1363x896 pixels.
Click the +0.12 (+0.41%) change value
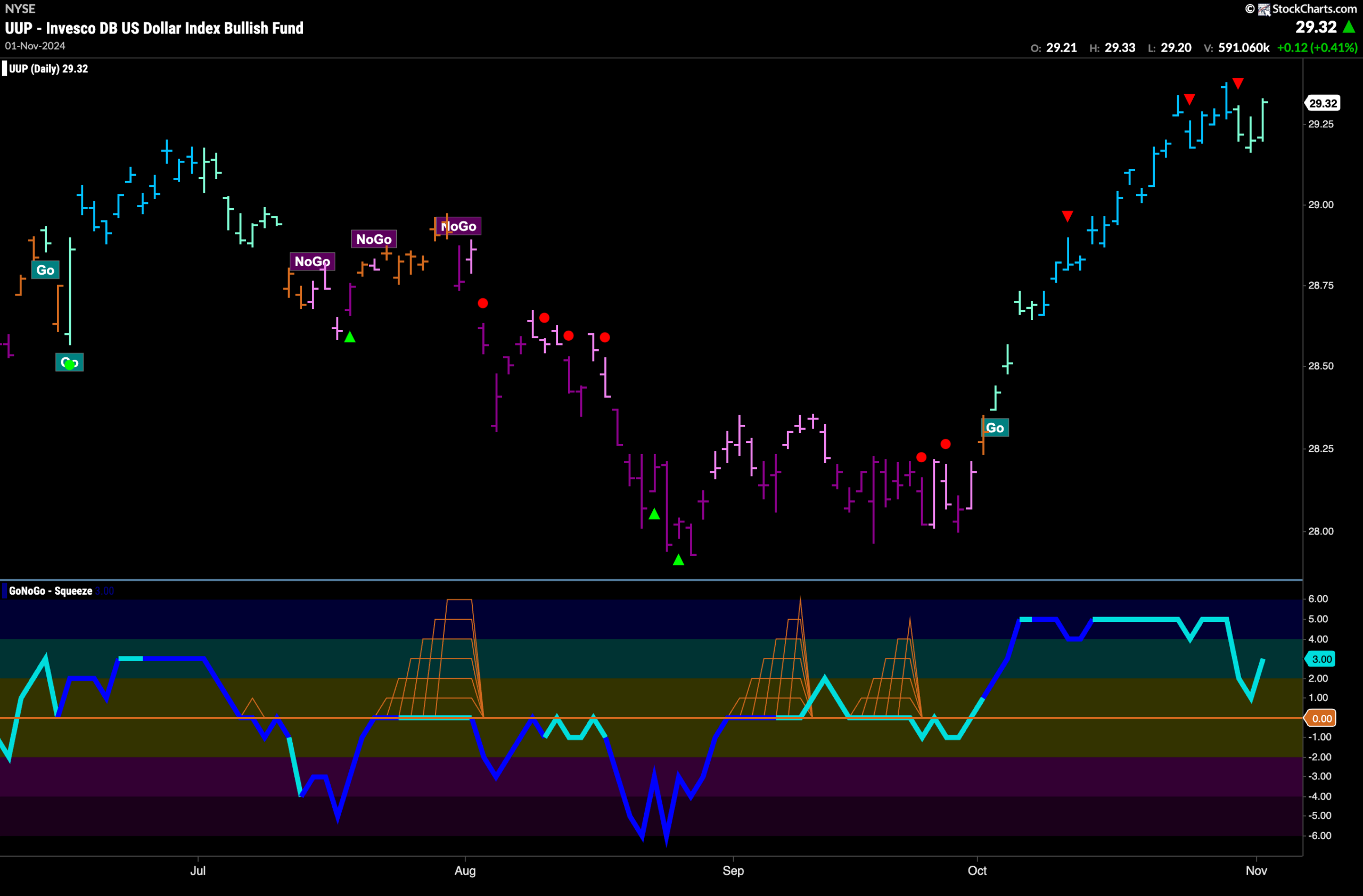(x=1317, y=47)
